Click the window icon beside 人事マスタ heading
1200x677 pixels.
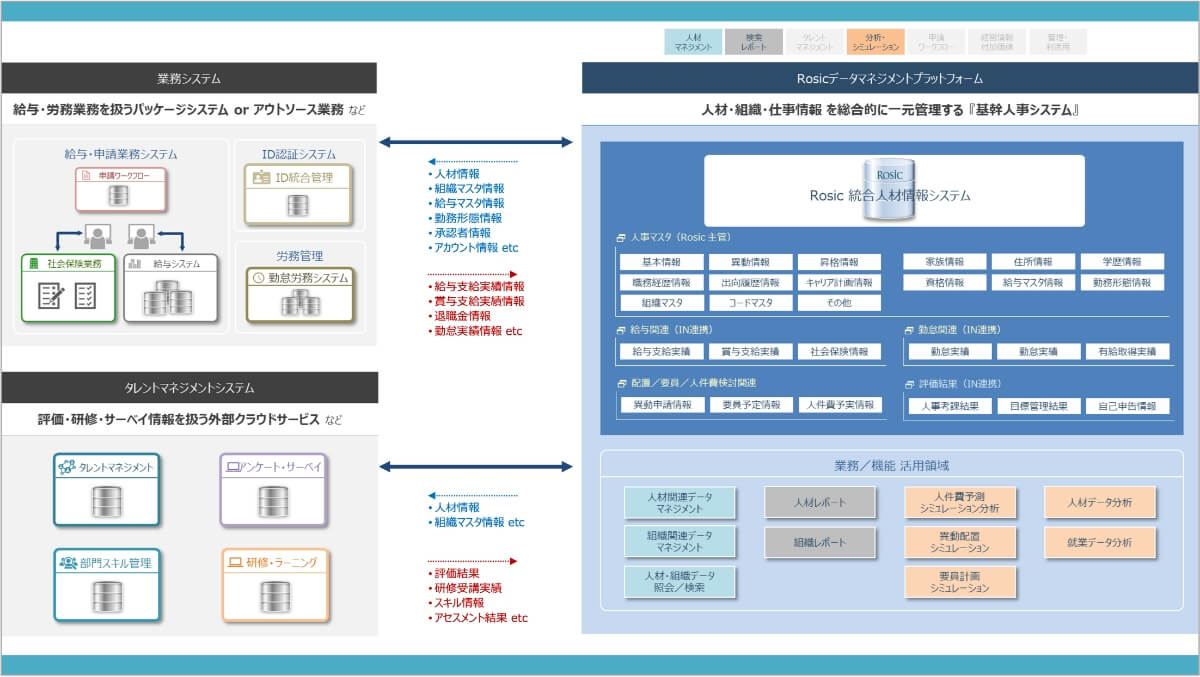(x=621, y=238)
